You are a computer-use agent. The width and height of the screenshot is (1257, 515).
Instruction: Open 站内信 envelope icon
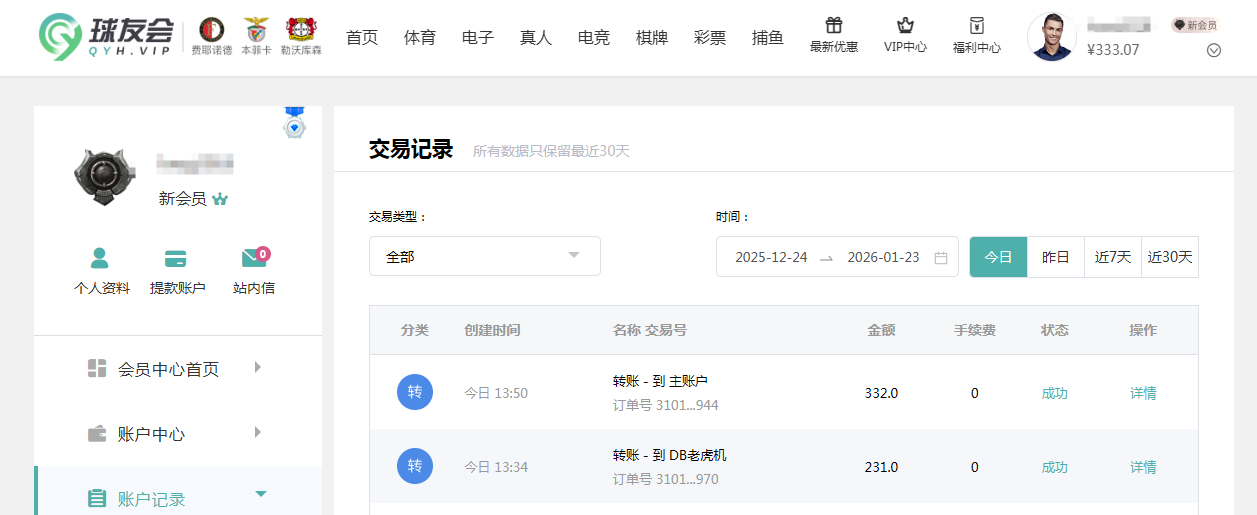pos(255,257)
